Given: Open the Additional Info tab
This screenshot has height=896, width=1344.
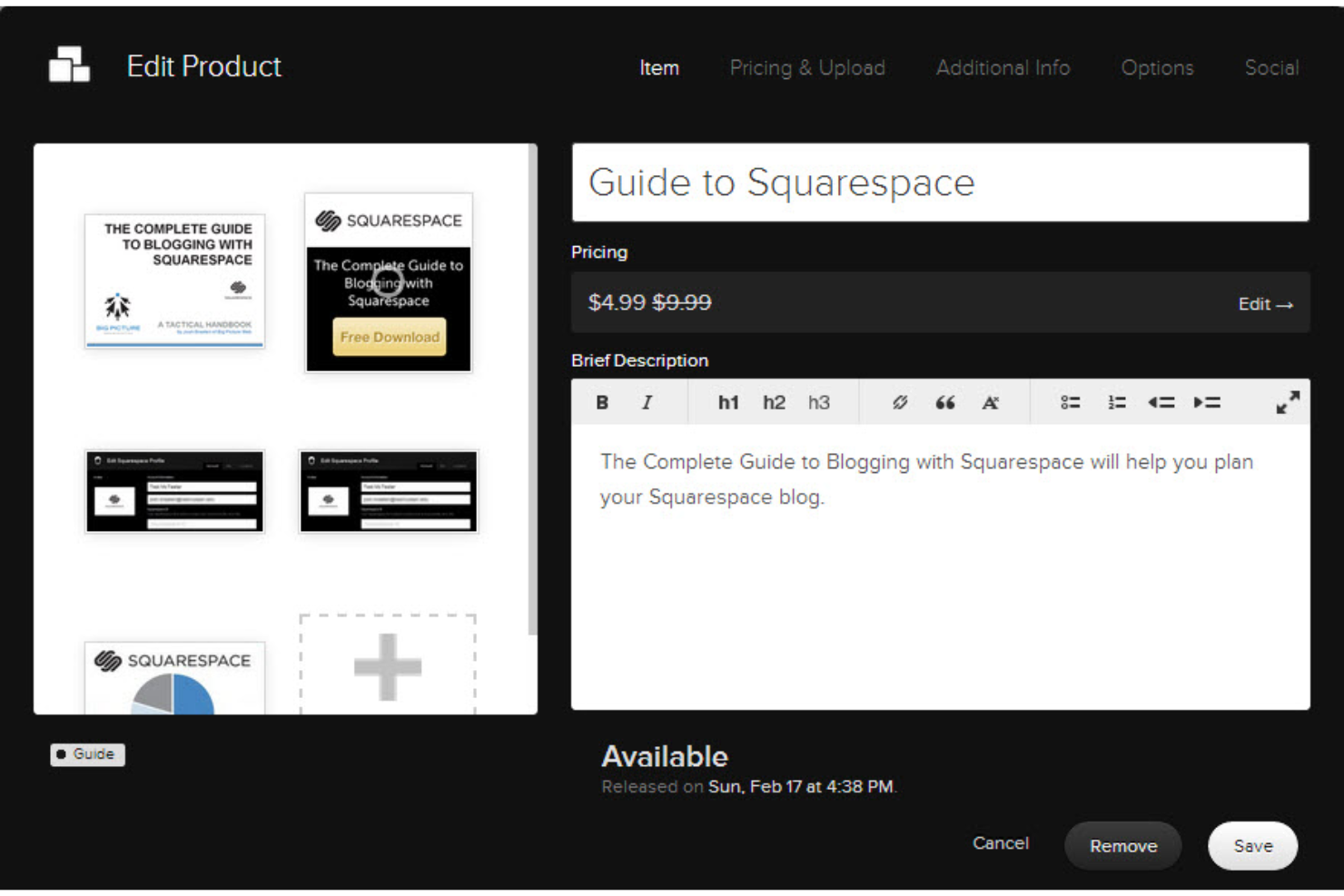Looking at the screenshot, I should (1003, 68).
